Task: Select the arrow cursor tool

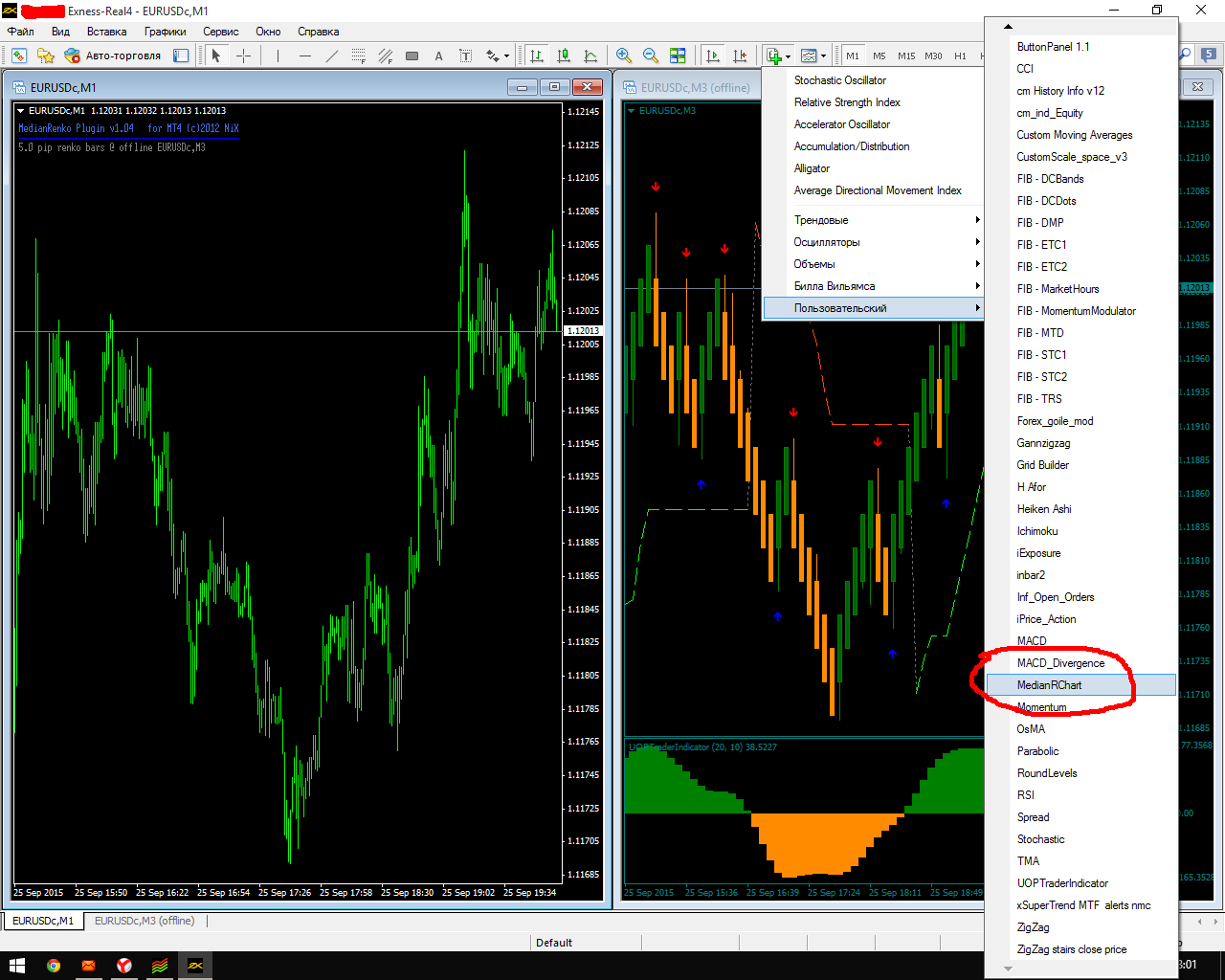Action: click(x=216, y=56)
